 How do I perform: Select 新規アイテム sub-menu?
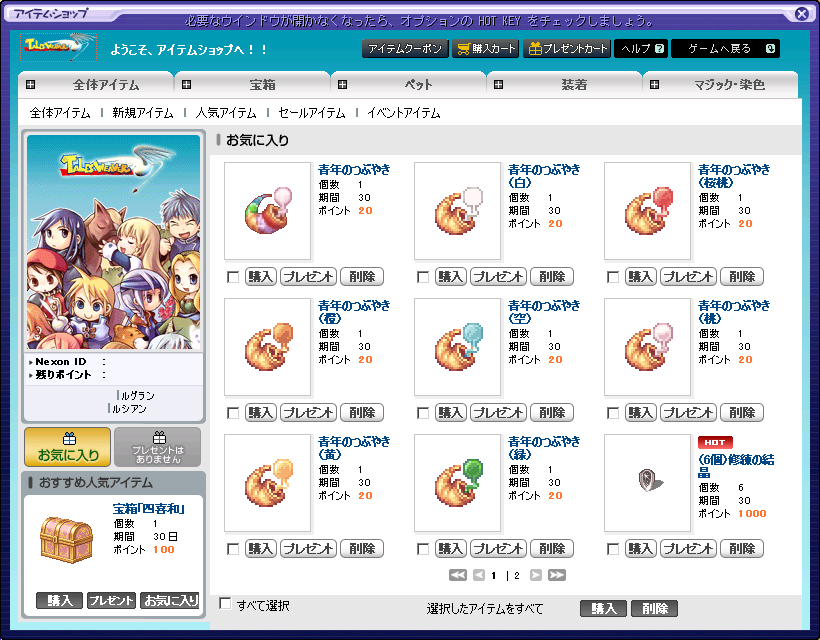143,113
